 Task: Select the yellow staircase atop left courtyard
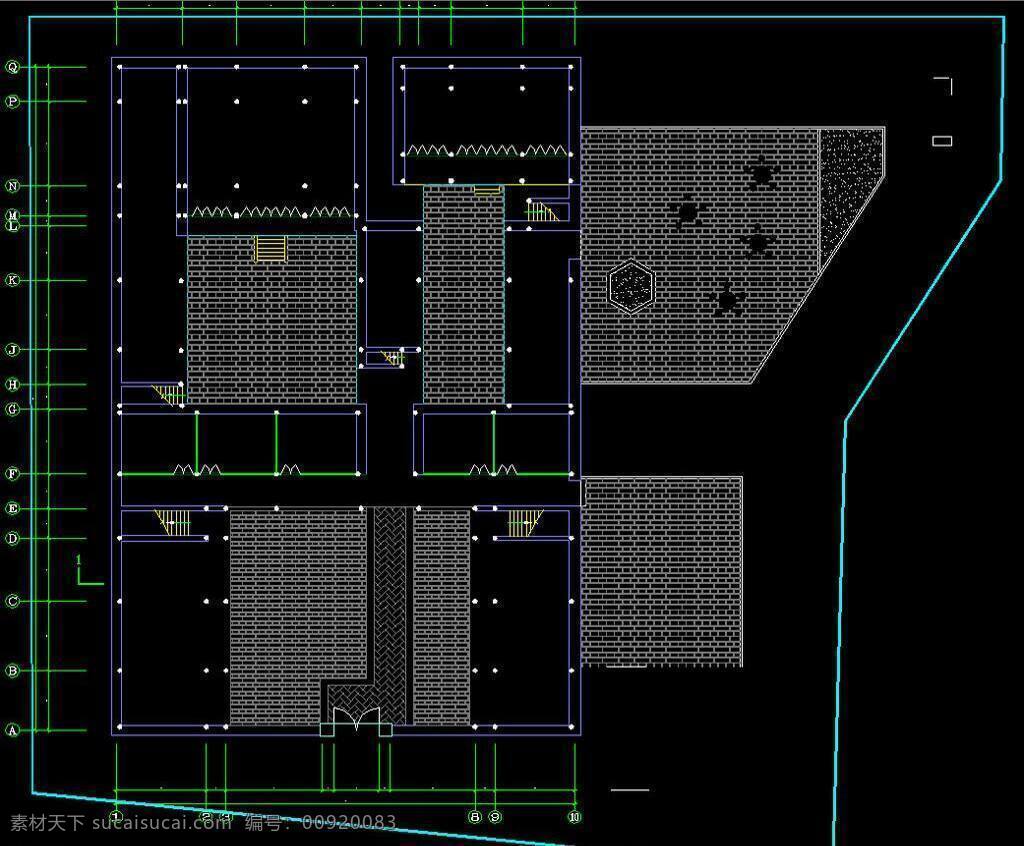270,249
